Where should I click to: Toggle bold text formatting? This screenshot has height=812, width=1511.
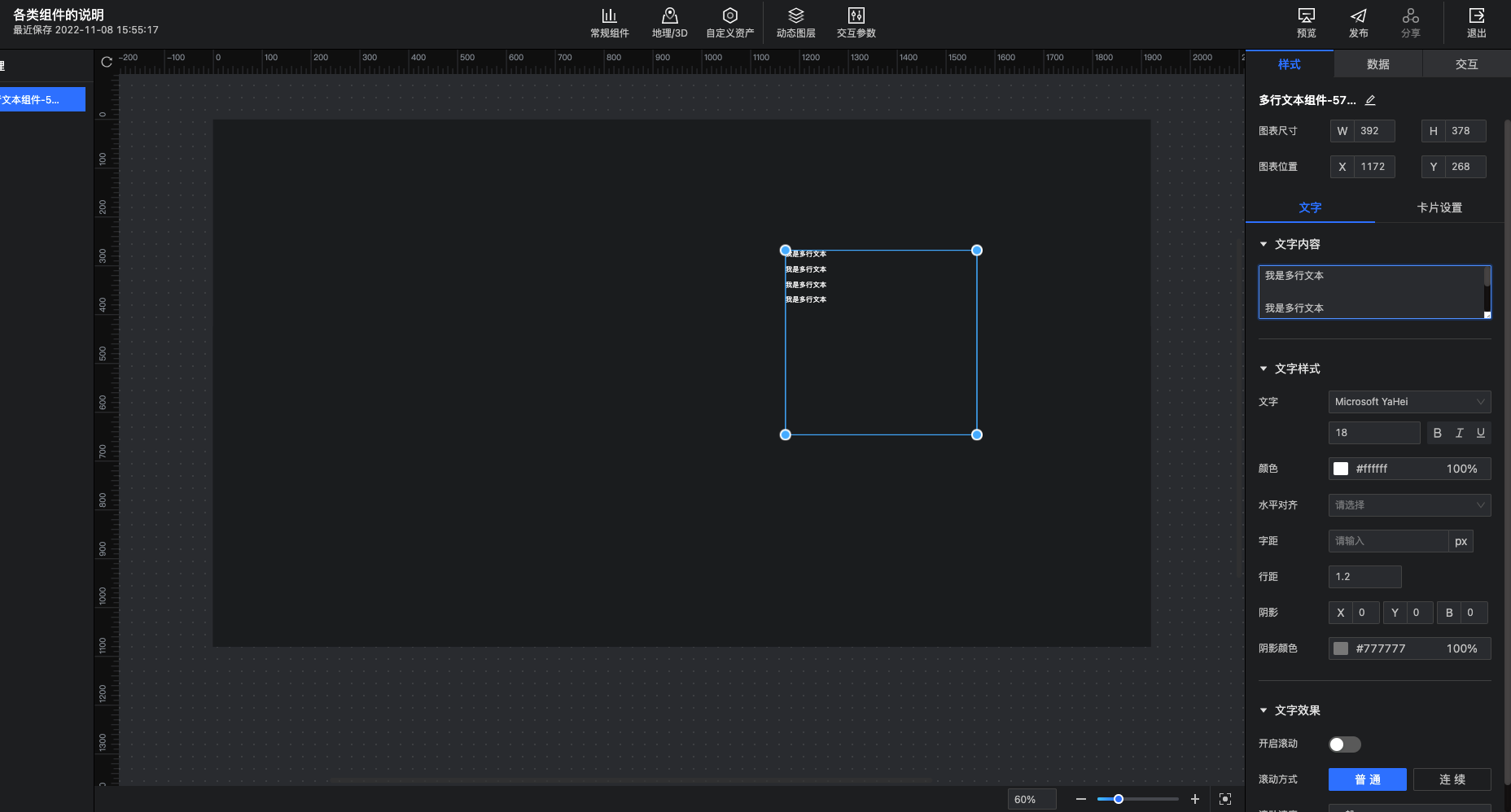[1437, 433]
